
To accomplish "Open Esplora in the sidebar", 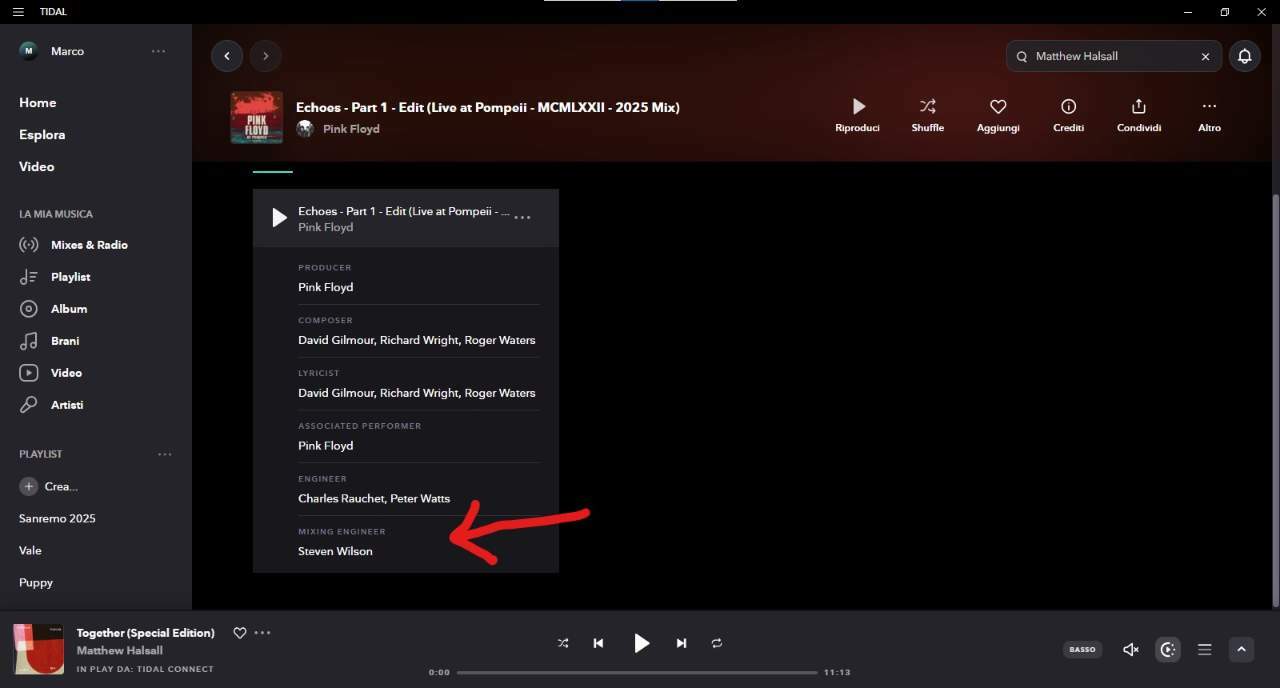I will pyautogui.click(x=42, y=135).
